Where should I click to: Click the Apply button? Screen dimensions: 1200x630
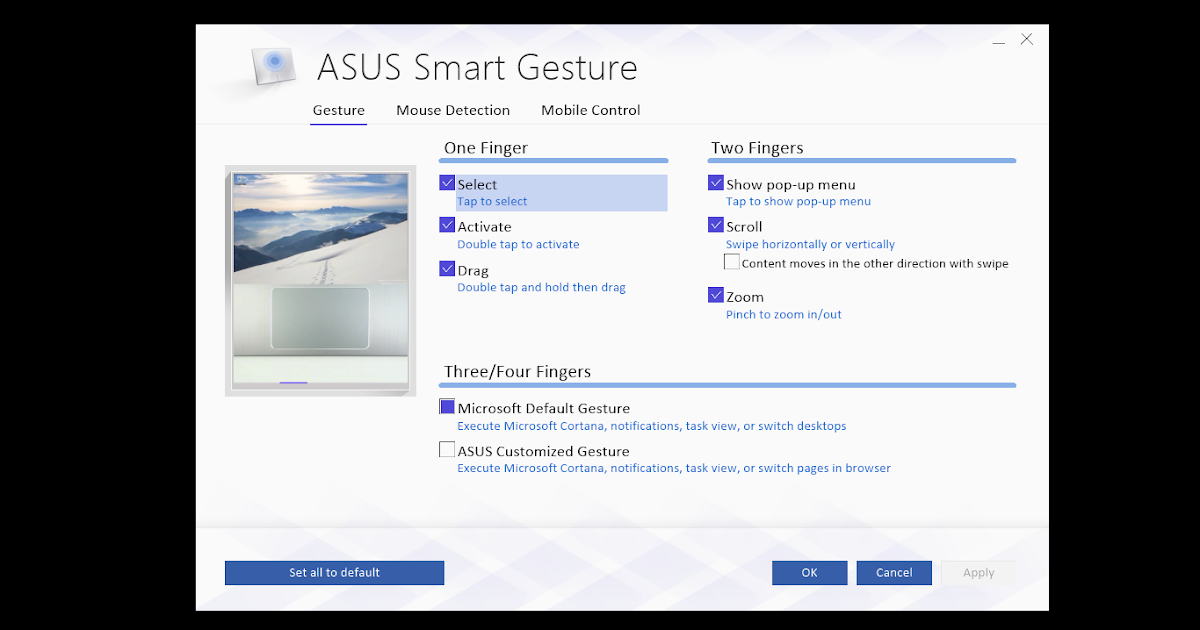point(978,573)
